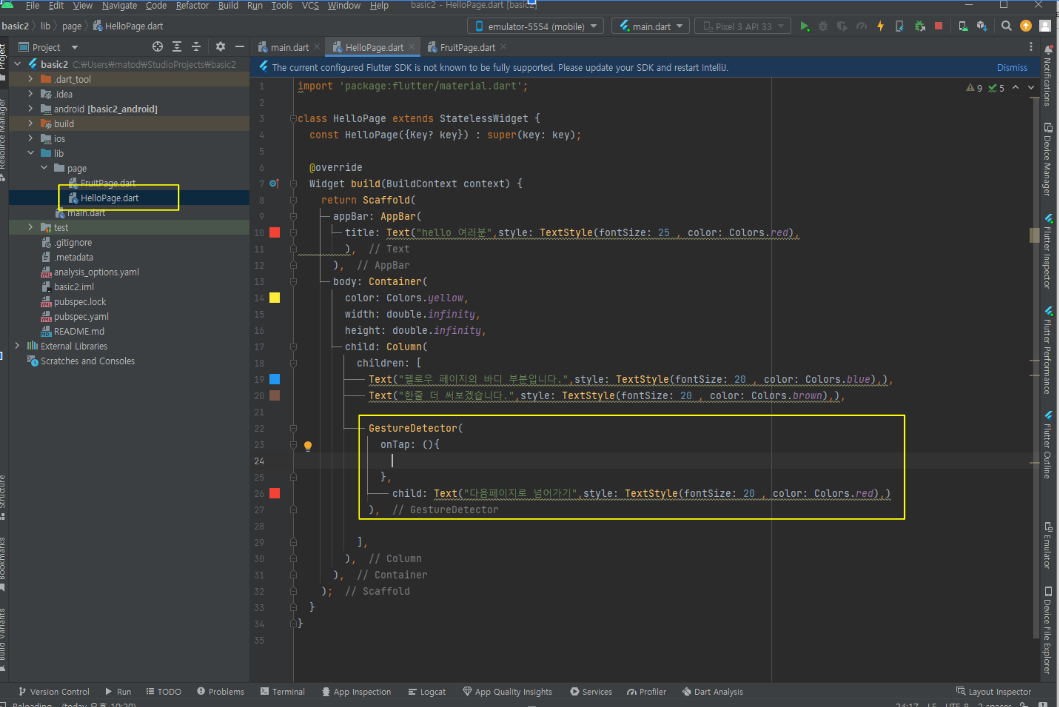
Task: Click Collapse All icon in Project panel
Action: click(196, 47)
